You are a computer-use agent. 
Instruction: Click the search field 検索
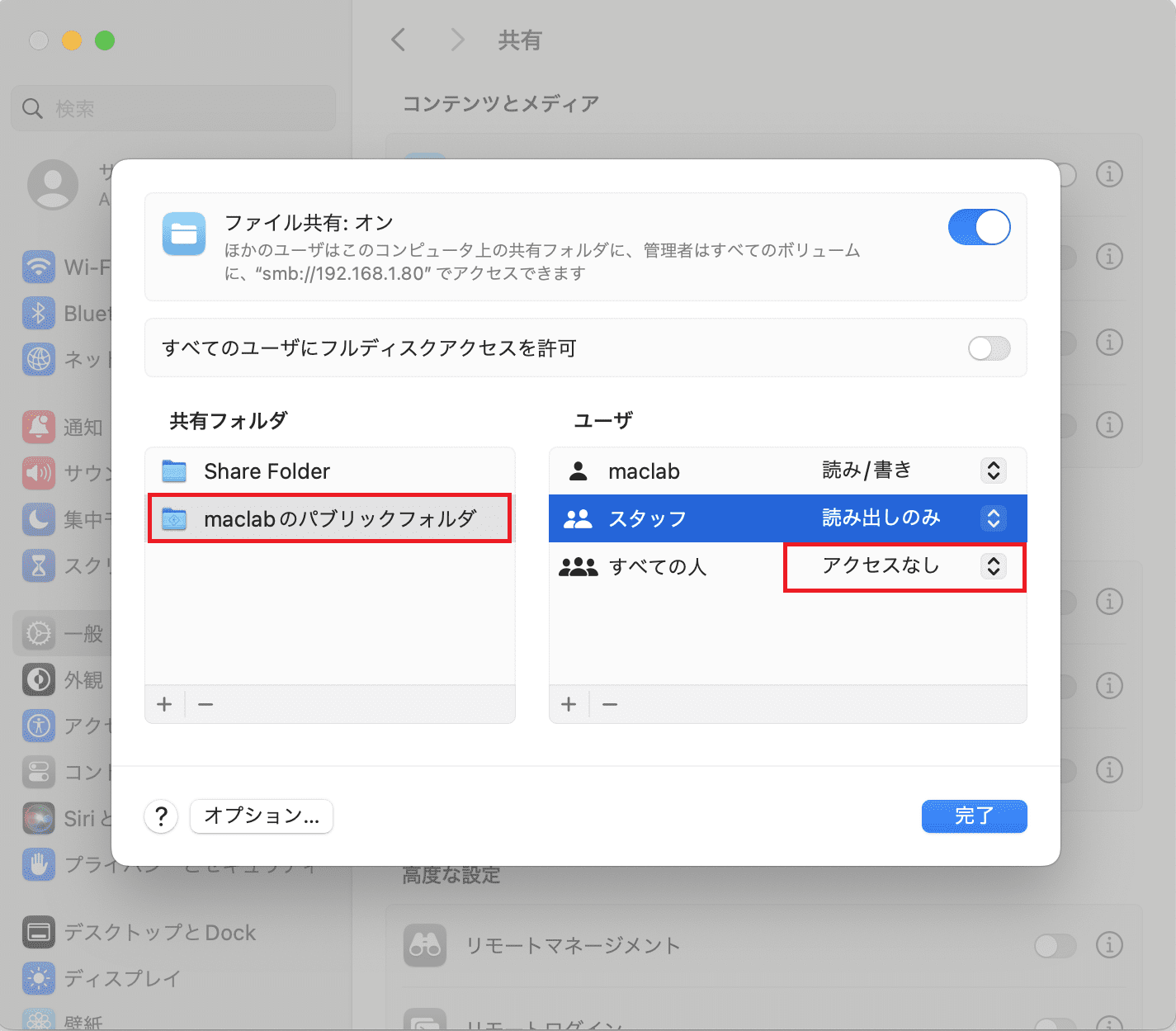(x=173, y=108)
